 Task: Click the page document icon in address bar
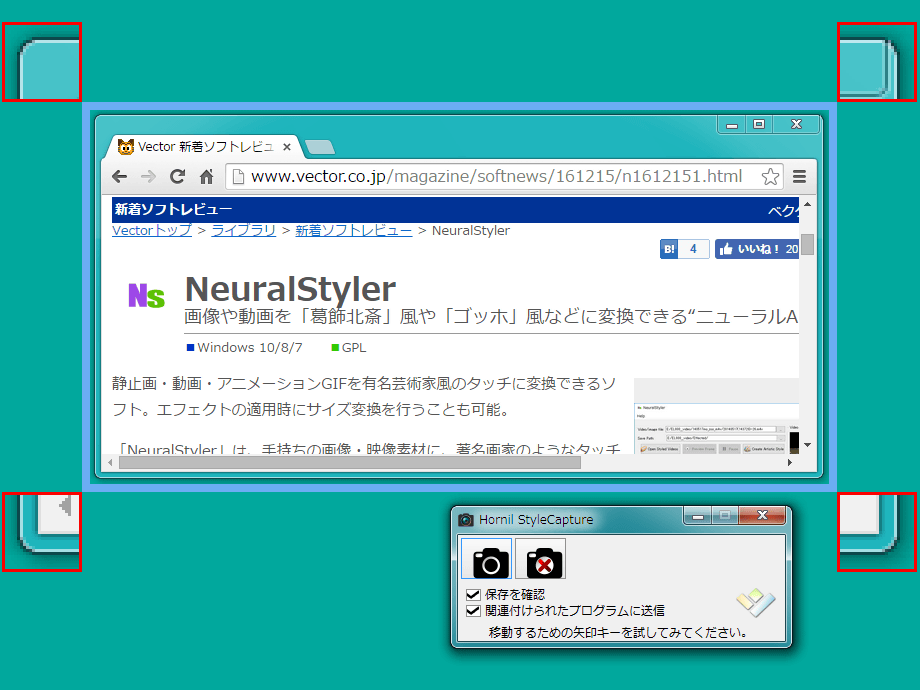pyautogui.click(x=238, y=177)
